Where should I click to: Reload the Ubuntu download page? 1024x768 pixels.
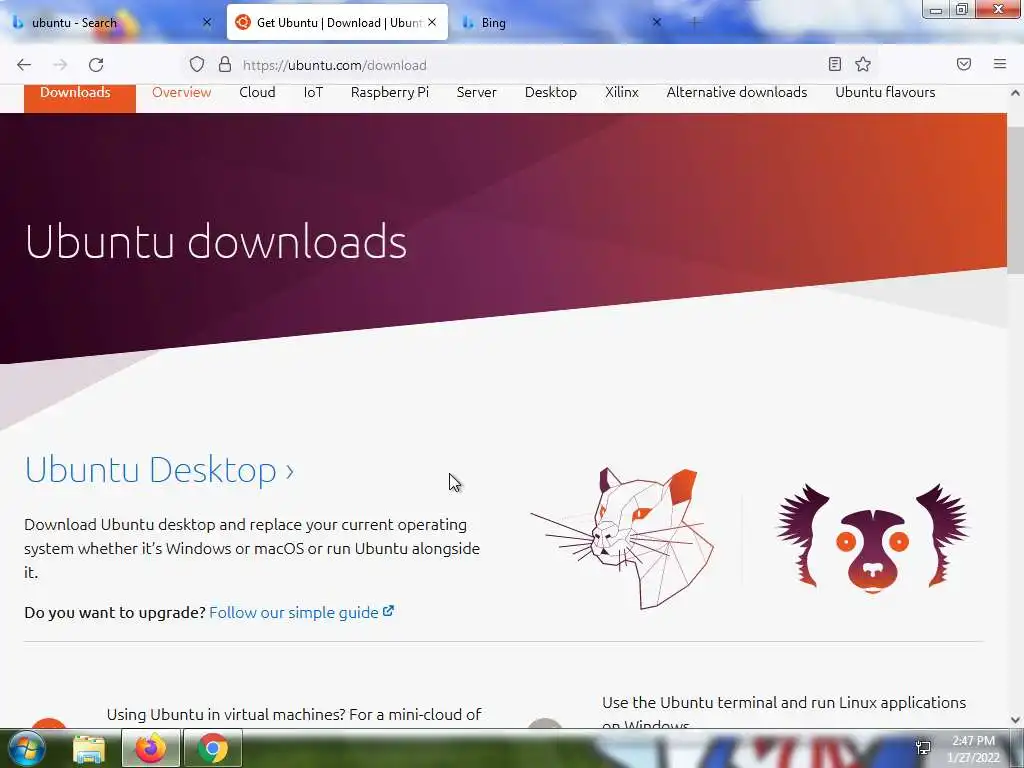click(x=96, y=65)
